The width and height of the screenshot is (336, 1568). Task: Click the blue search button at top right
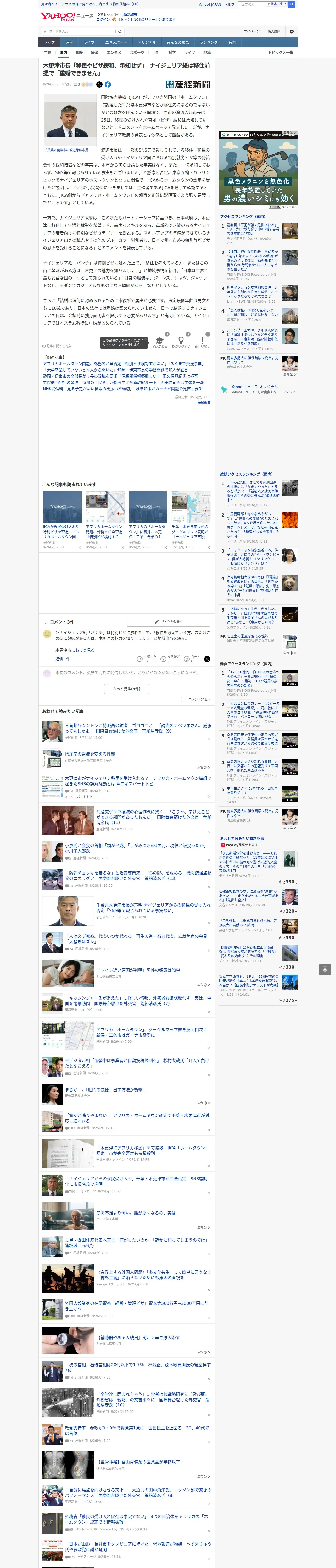point(292,4)
